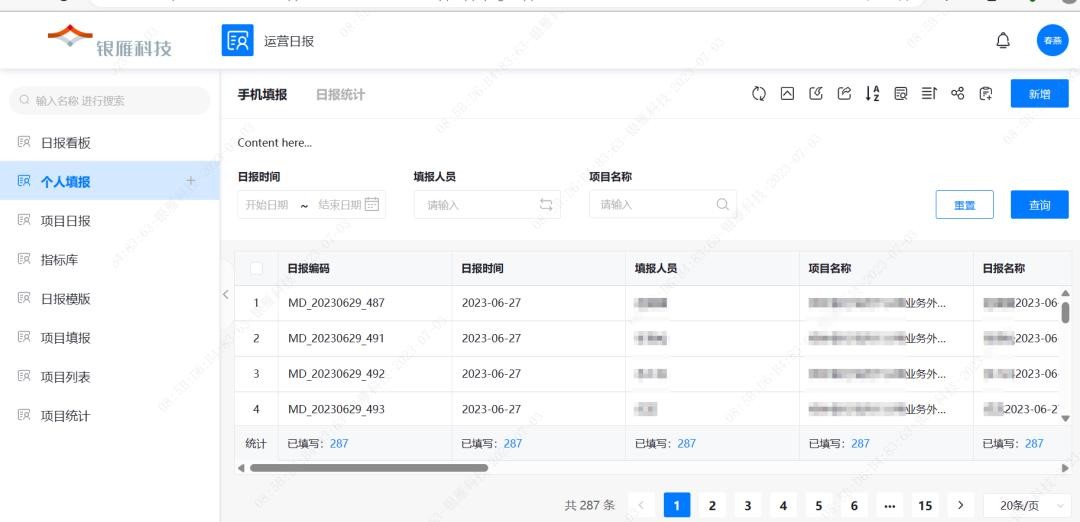Screen dimensions: 1080x522
Task: Switch to the 日报统计 tab
Action: (340, 95)
